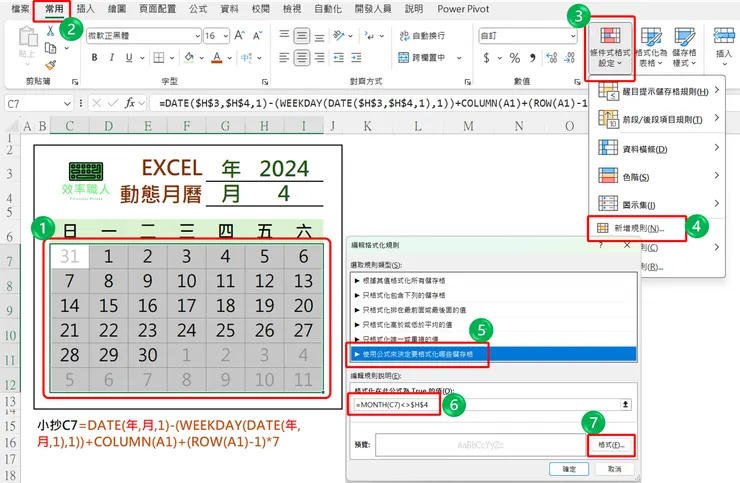
Task: Open 資料橫條 data bars submenu
Action: tap(657, 149)
